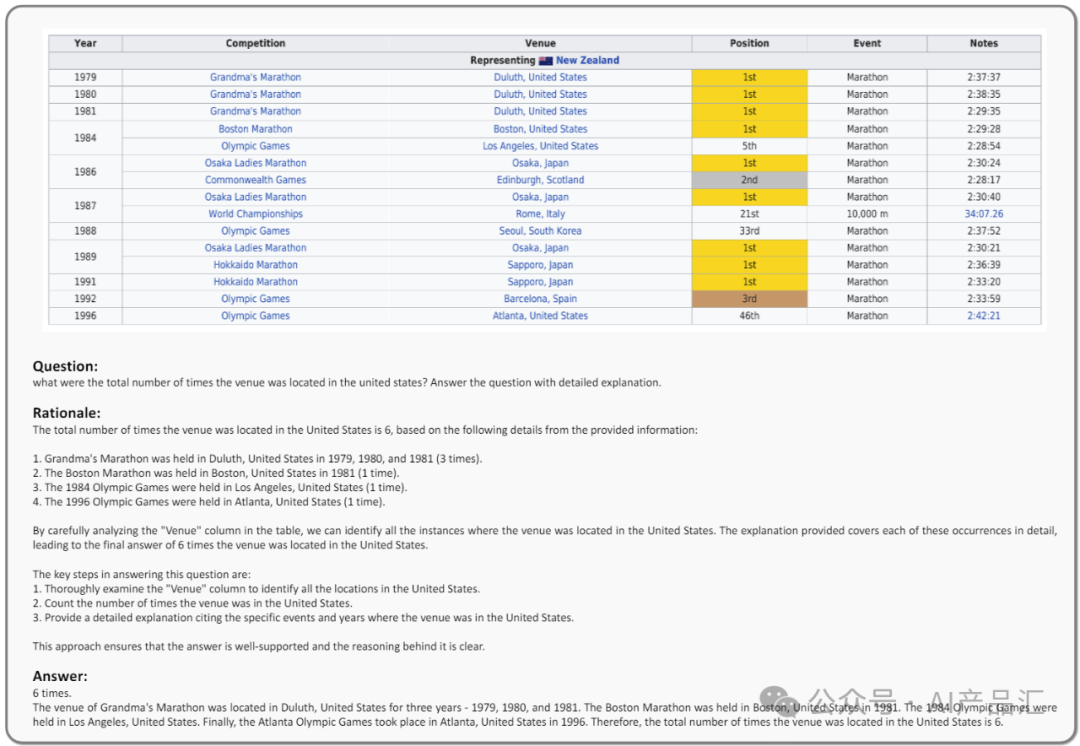Open Duluth, United States link in 1981 row

[x=540, y=111]
